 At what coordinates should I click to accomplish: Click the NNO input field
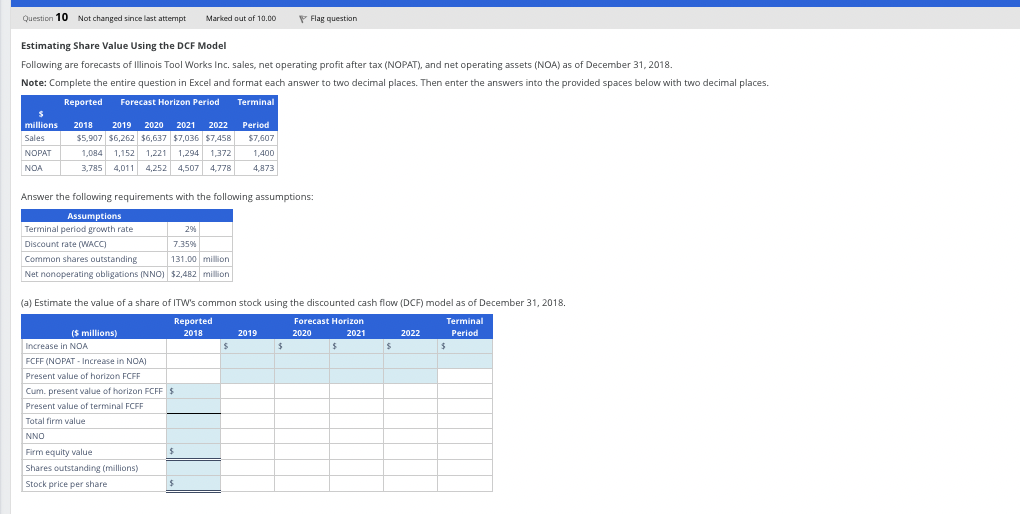(x=193, y=436)
